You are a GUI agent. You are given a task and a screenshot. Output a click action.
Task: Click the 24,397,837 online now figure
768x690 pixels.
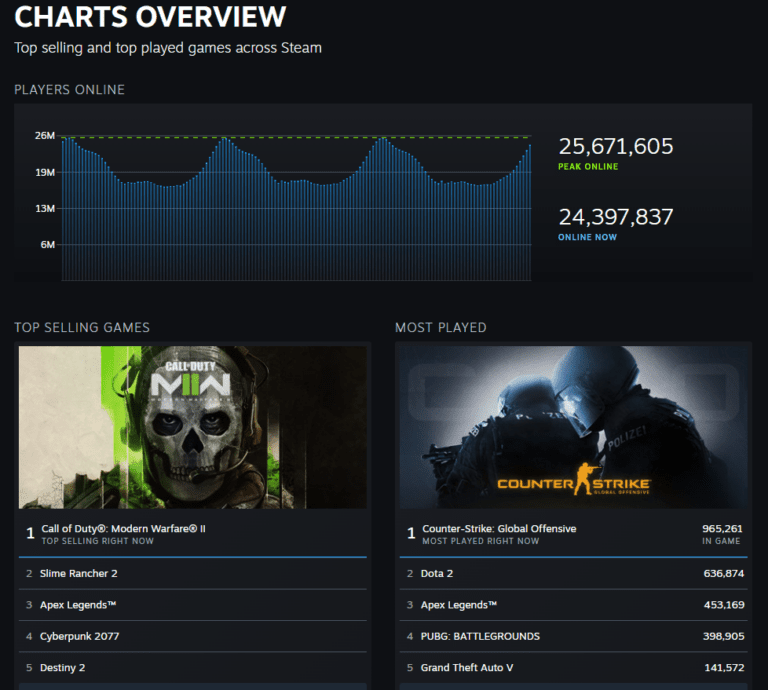616,217
